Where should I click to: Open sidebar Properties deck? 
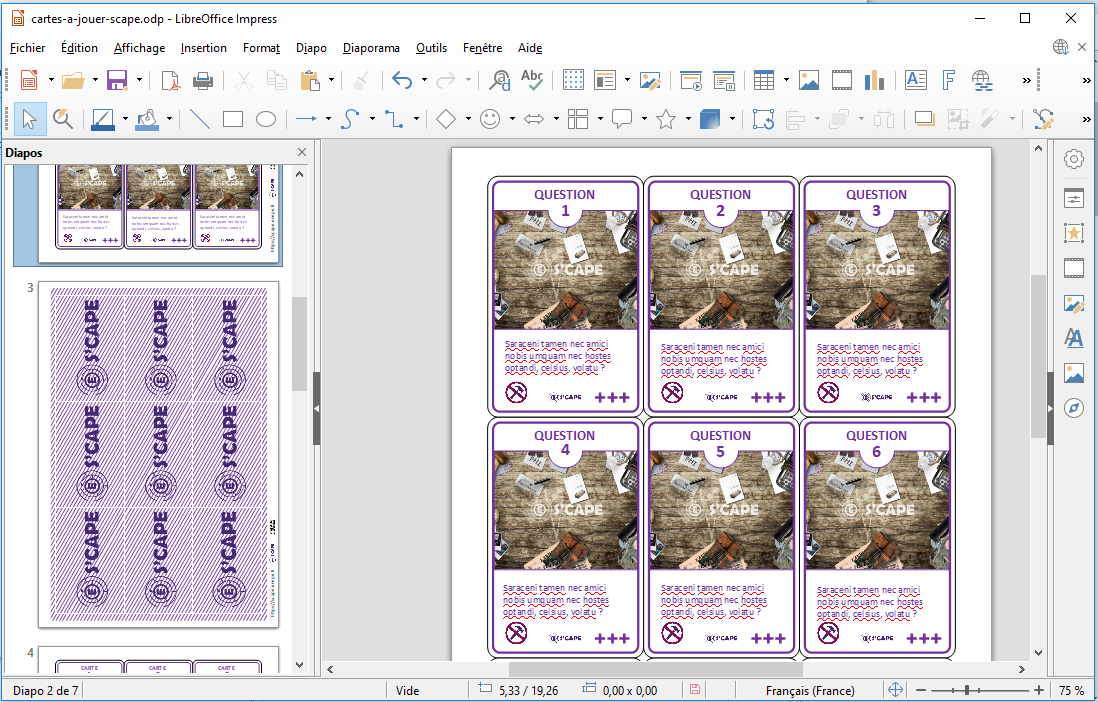pos(1073,198)
